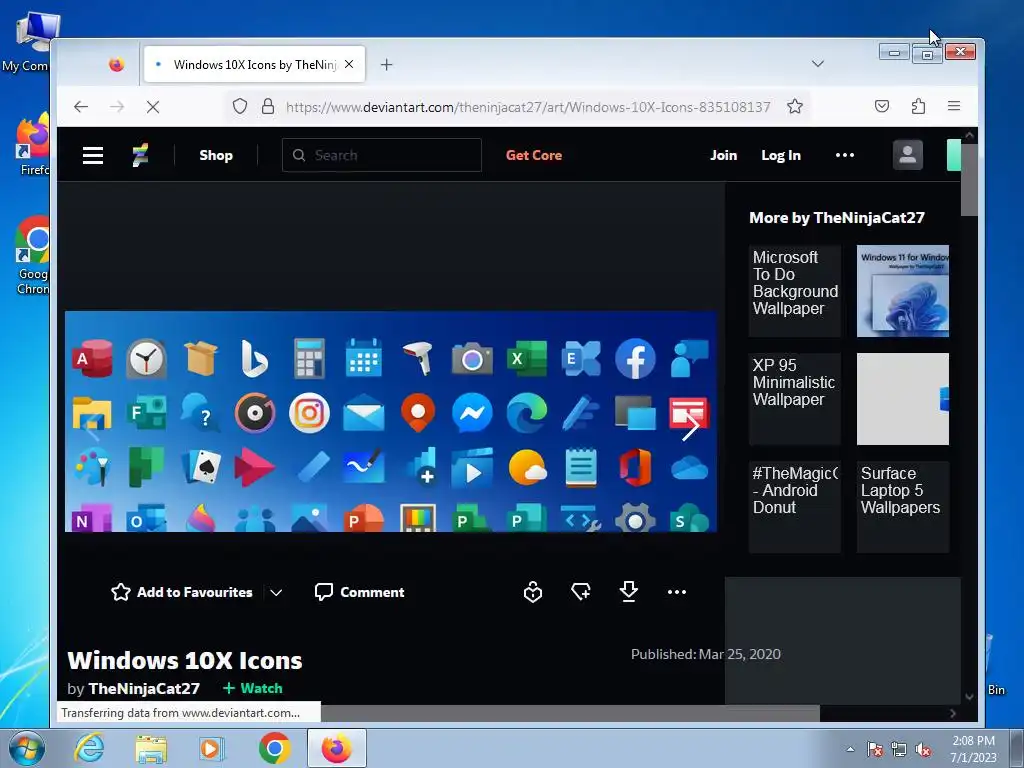Image resolution: width=1024 pixels, height=768 pixels.
Task: Expand Add to Favourites dropdown arrow
Action: click(276, 593)
